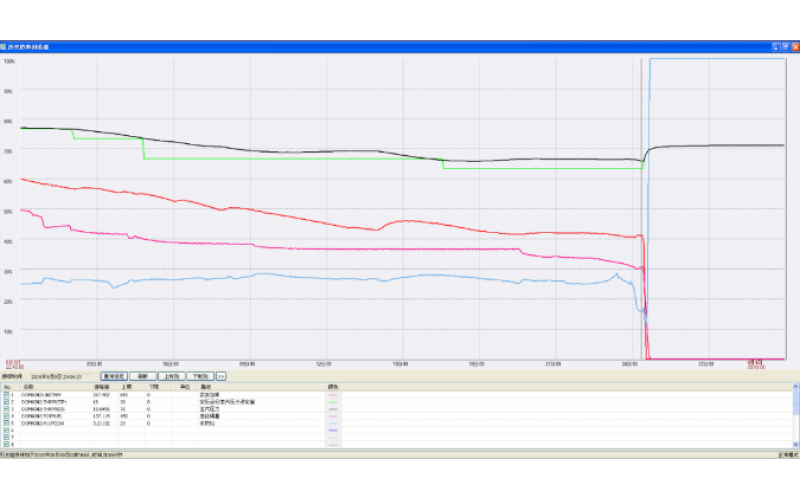Click the date and time field above the table
The height and width of the screenshot is (500, 800).
pos(64,376)
